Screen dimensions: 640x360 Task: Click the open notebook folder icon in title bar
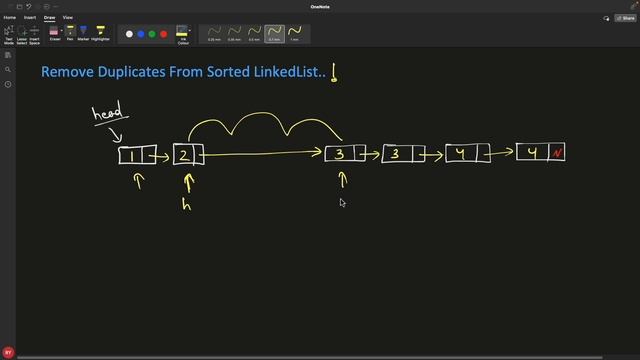19,7
